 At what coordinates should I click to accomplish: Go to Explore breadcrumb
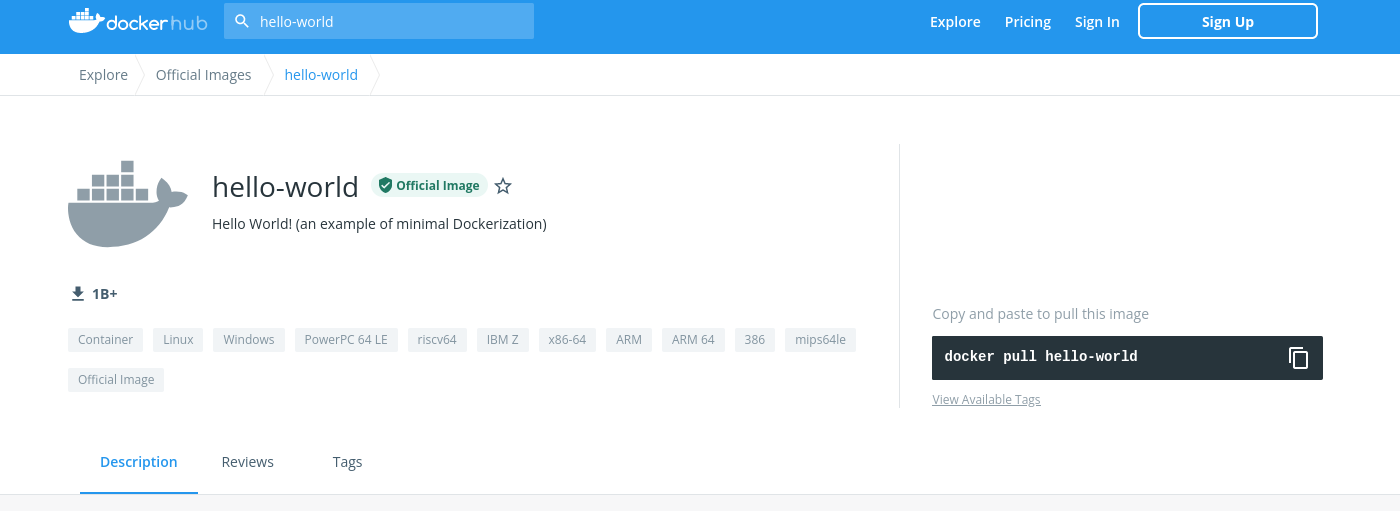[104, 75]
